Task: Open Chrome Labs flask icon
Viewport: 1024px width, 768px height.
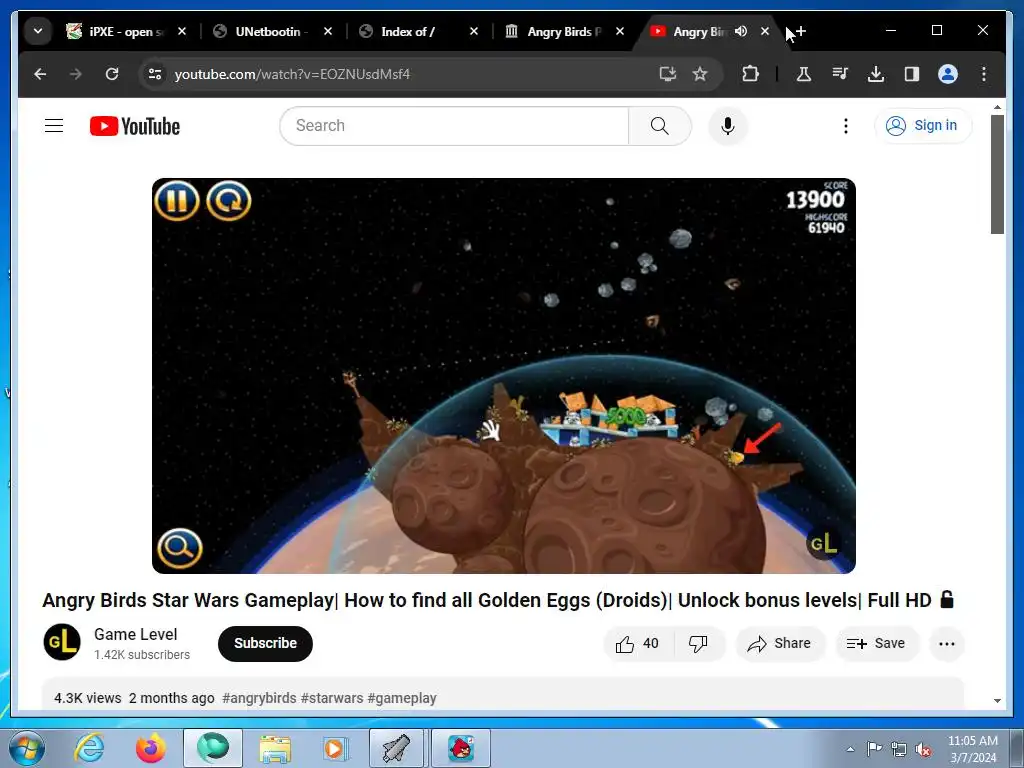Action: (804, 74)
